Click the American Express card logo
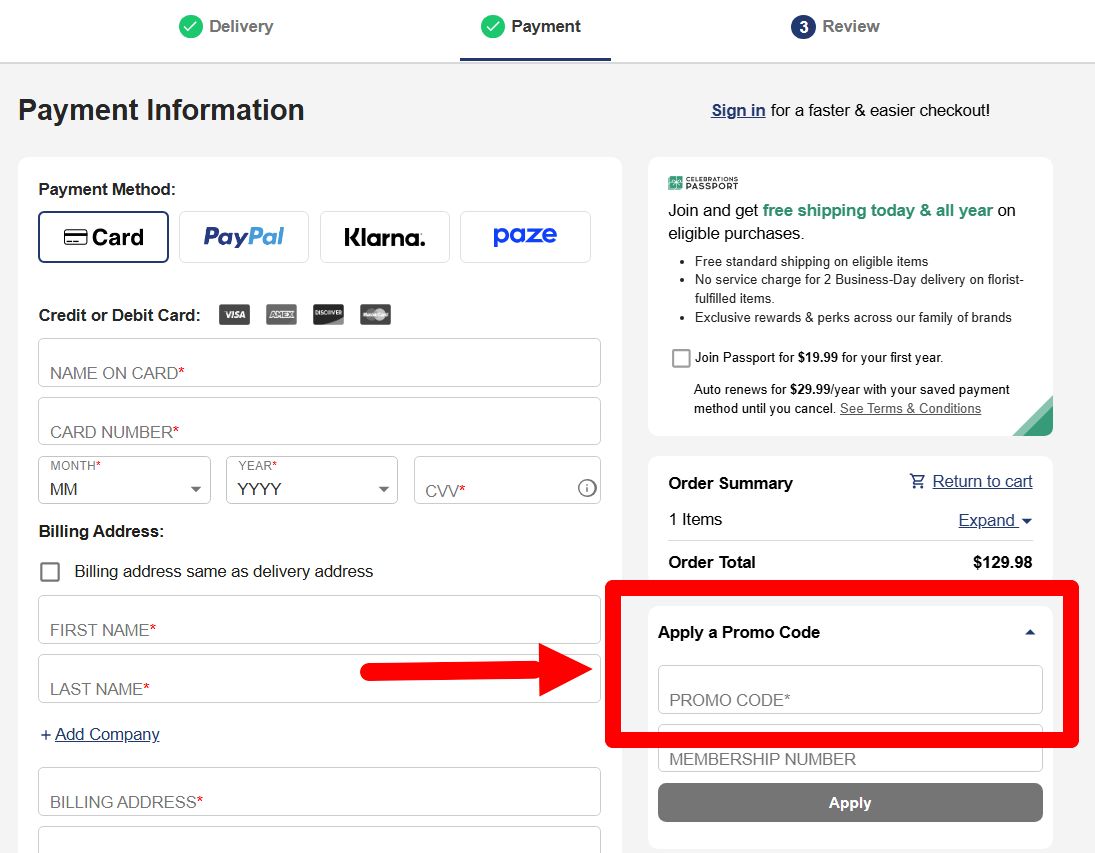Image resolution: width=1095 pixels, height=853 pixels. 281,314
